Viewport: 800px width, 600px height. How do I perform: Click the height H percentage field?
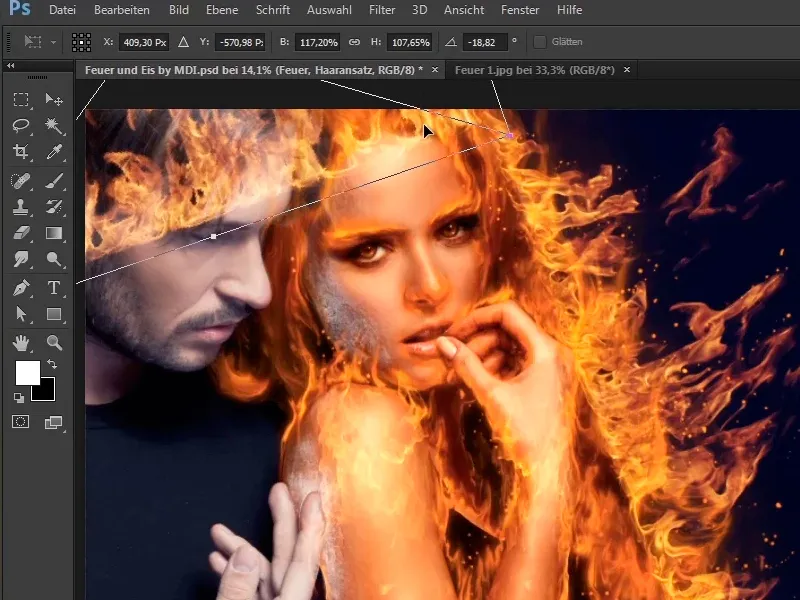[x=410, y=42]
